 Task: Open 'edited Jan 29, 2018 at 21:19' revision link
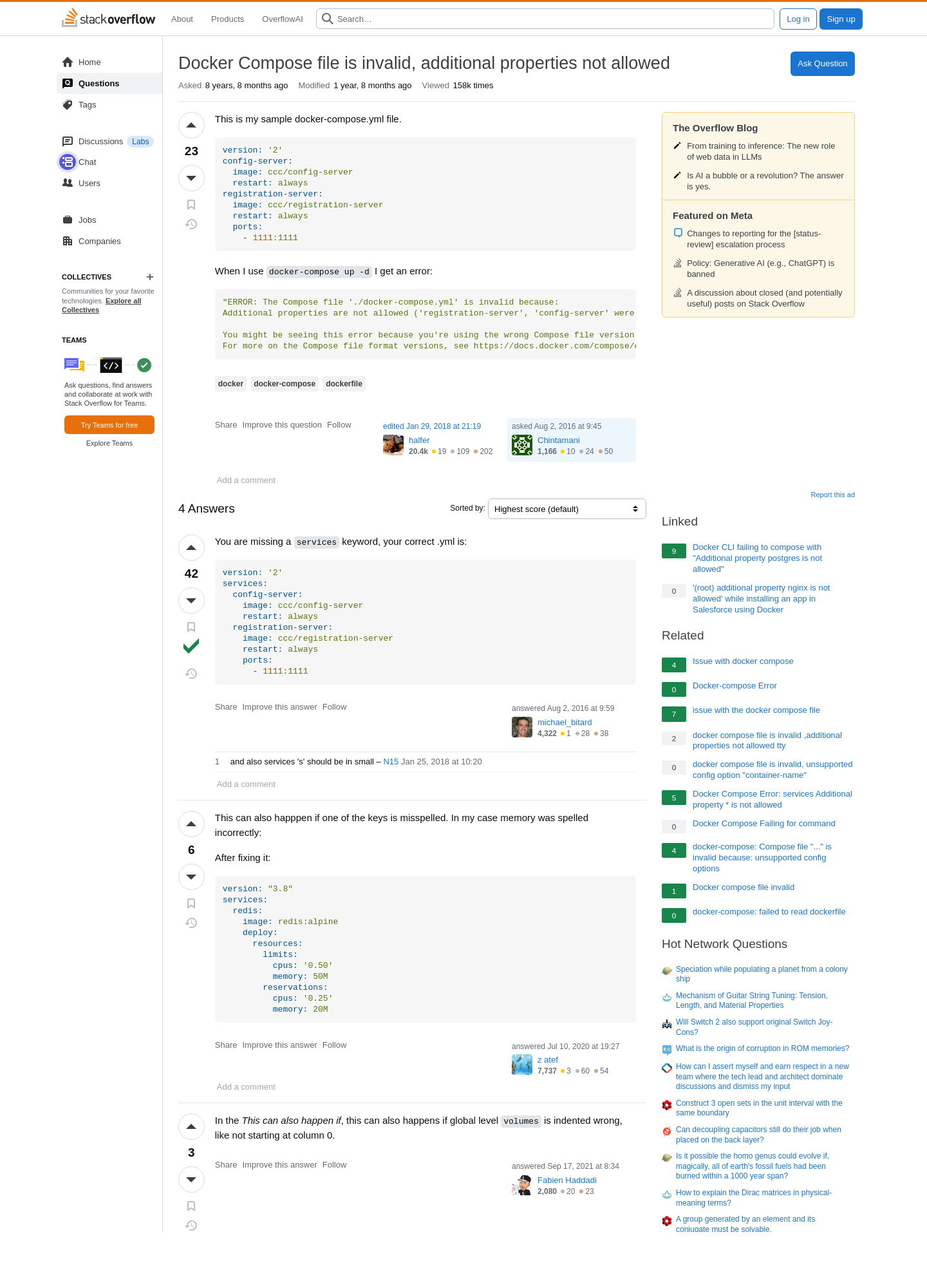(x=432, y=426)
